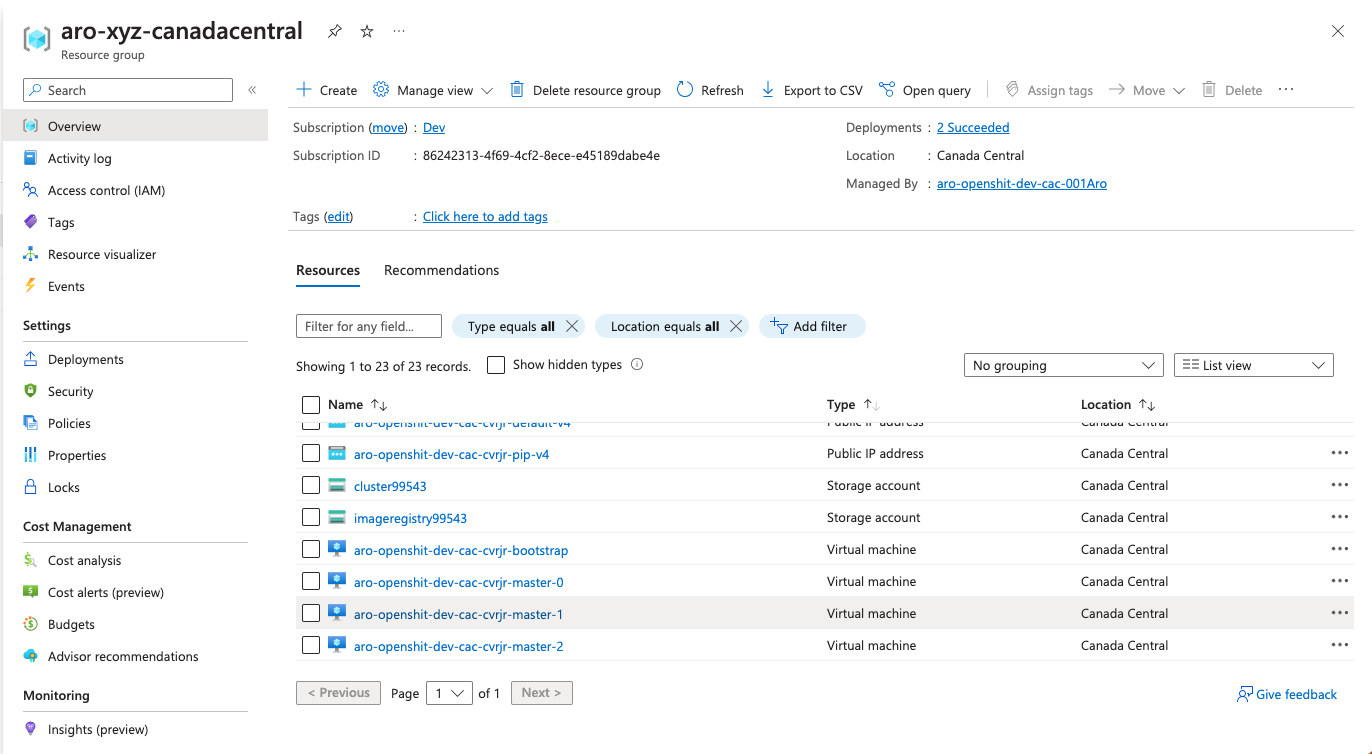Open the 2 Succeeded deployments link
Viewport: 1372px width, 754px height.
[x=972, y=127]
